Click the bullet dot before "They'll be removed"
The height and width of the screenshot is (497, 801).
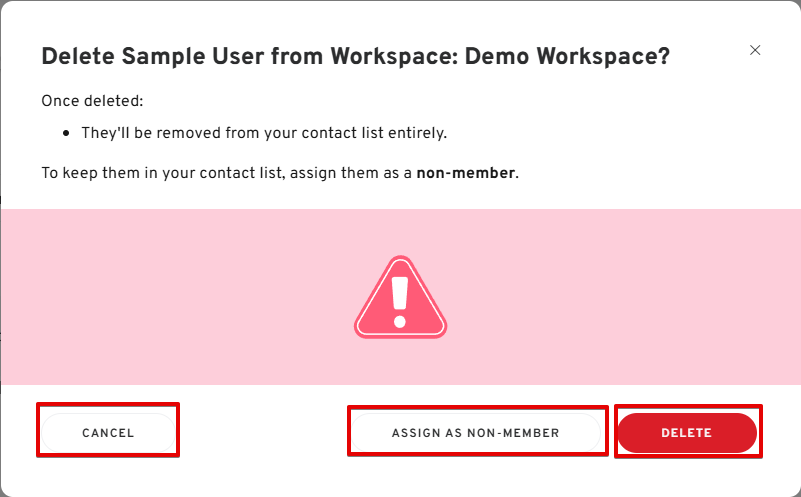coord(66,133)
